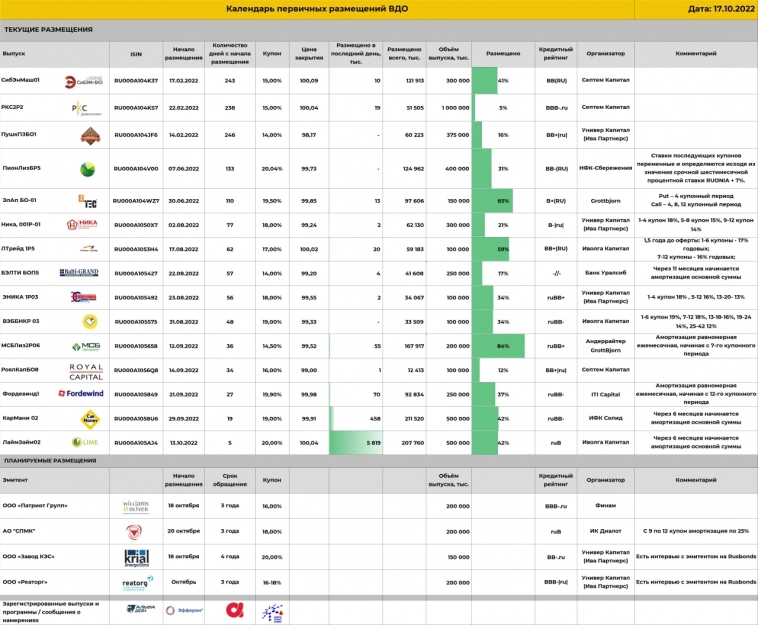The height and width of the screenshot is (625, 758).
Task: Click the 'Кредитный рейтинг' header in top table
Action: pos(554,53)
